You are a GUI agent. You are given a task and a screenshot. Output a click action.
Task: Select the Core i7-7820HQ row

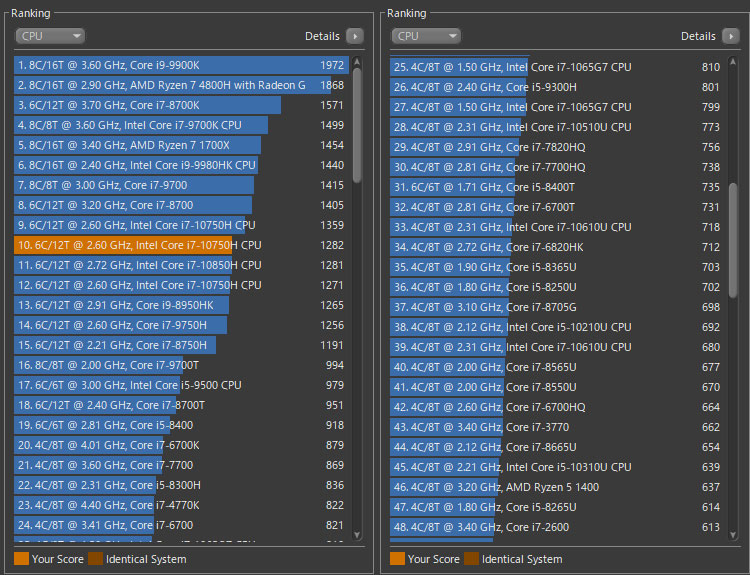coord(558,147)
